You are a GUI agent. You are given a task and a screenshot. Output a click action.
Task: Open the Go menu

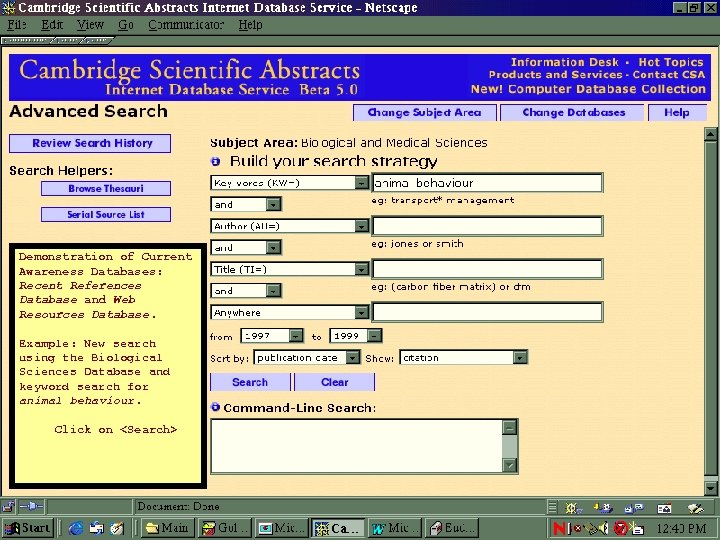125,25
